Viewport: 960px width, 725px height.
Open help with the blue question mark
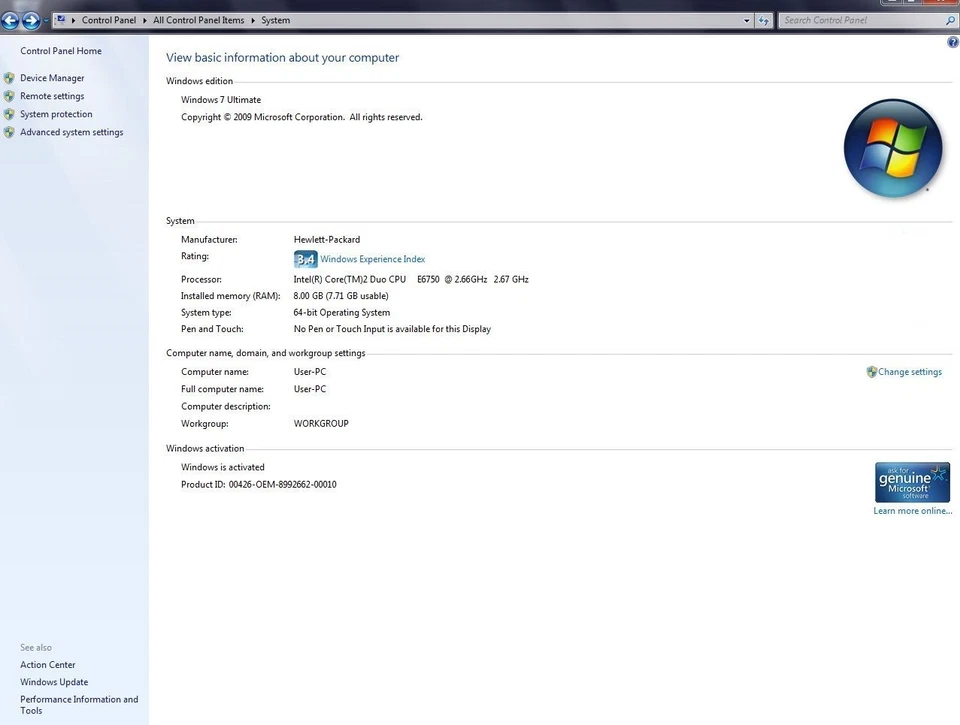pyautogui.click(x=953, y=42)
